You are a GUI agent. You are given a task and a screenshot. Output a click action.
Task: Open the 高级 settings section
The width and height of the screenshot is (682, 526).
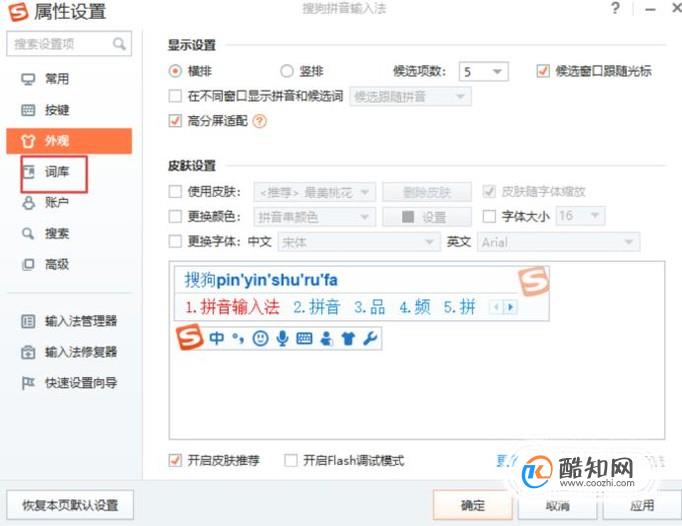pyautogui.click(x=69, y=264)
